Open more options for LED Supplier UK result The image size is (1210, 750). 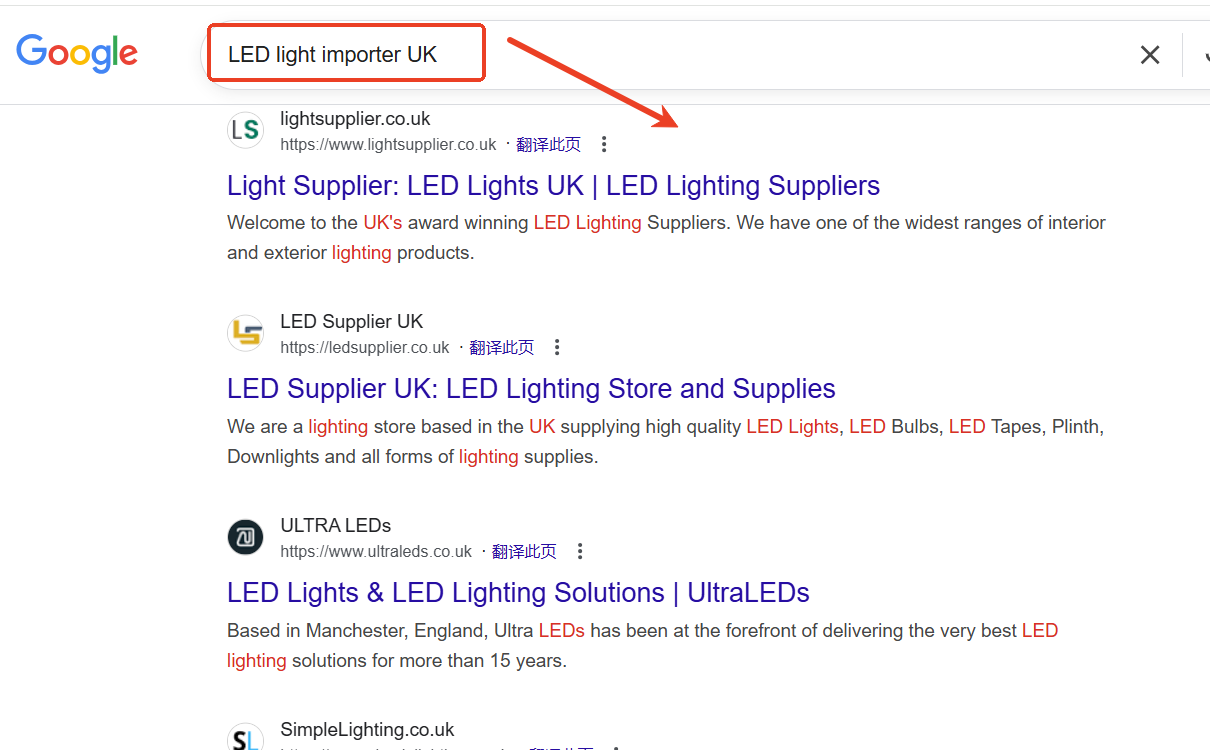point(557,347)
